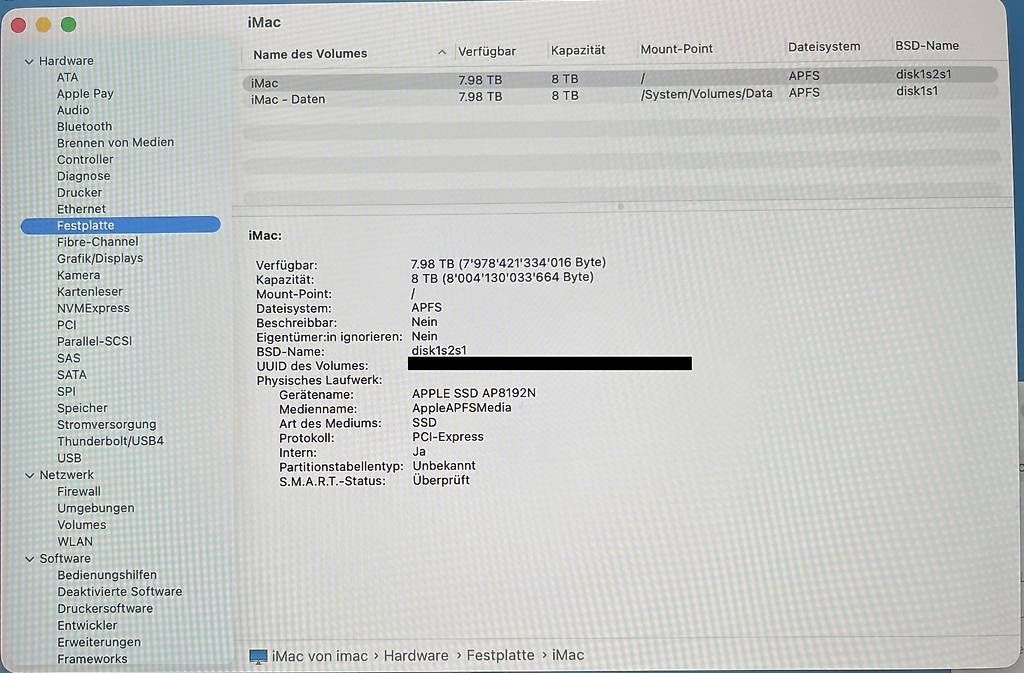Click APPLE SSD AP8192N device name
1024x673 pixels.
tap(473, 393)
